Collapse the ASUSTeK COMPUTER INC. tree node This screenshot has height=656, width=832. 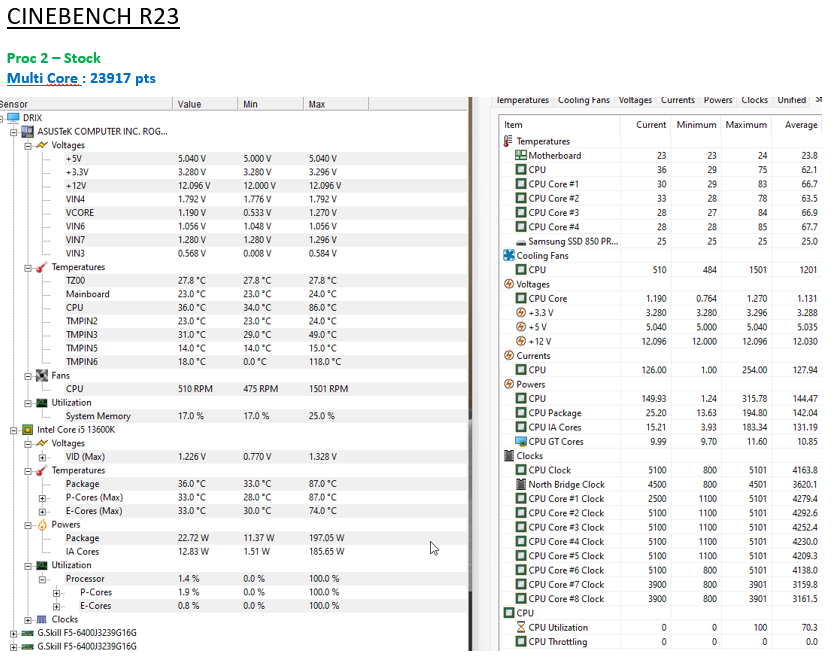tap(14, 132)
